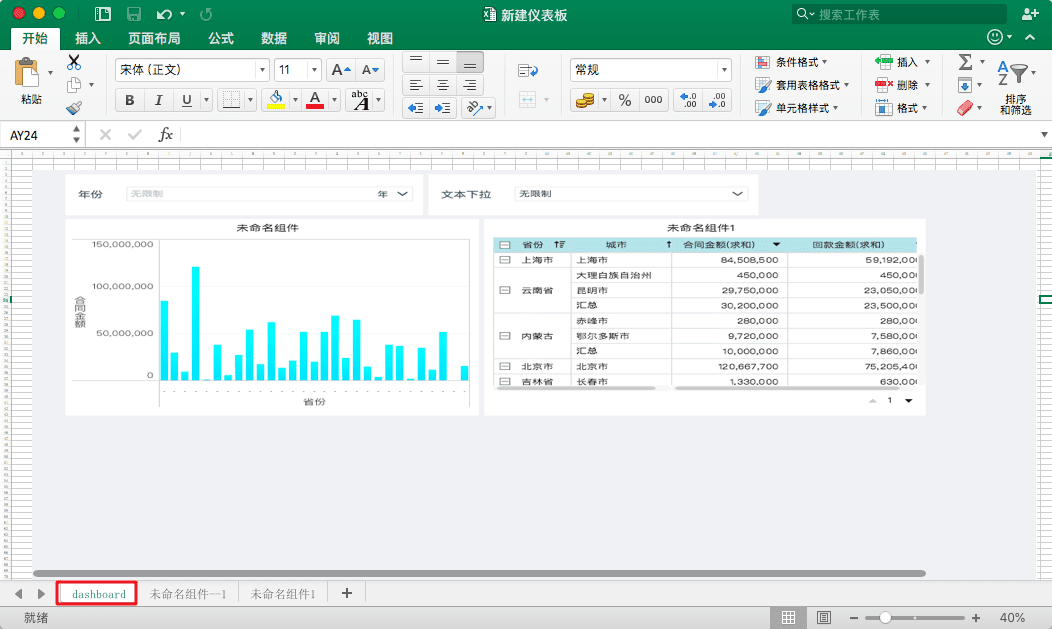1052x629 pixels.
Task: Open the 宋体 font name dropdown
Action: (x=263, y=70)
